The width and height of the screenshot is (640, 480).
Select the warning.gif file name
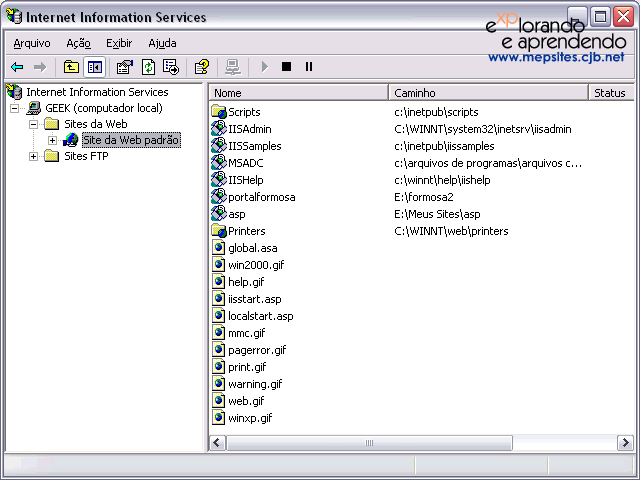pyautogui.click(x=255, y=384)
